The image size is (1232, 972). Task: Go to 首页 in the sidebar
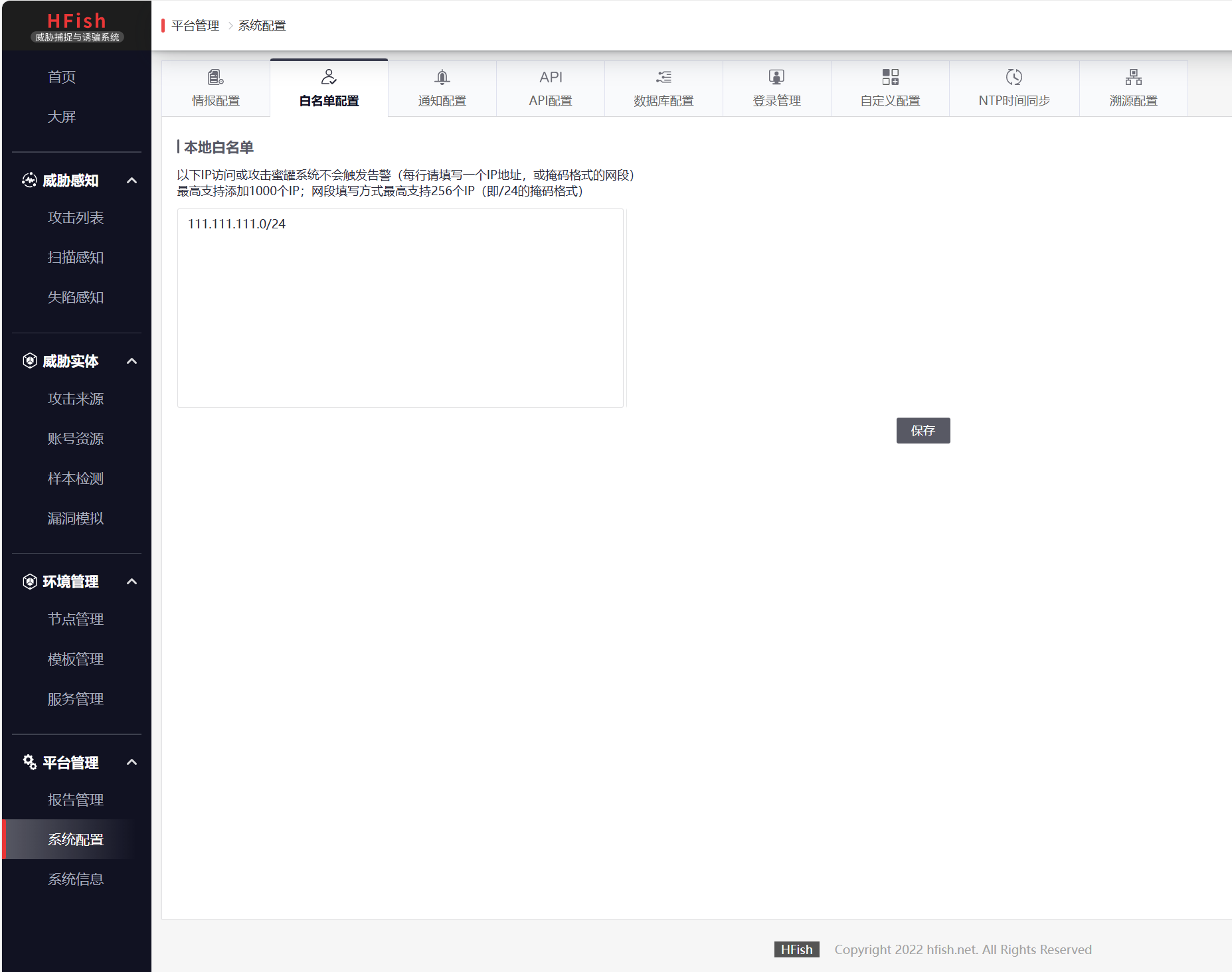click(62, 77)
